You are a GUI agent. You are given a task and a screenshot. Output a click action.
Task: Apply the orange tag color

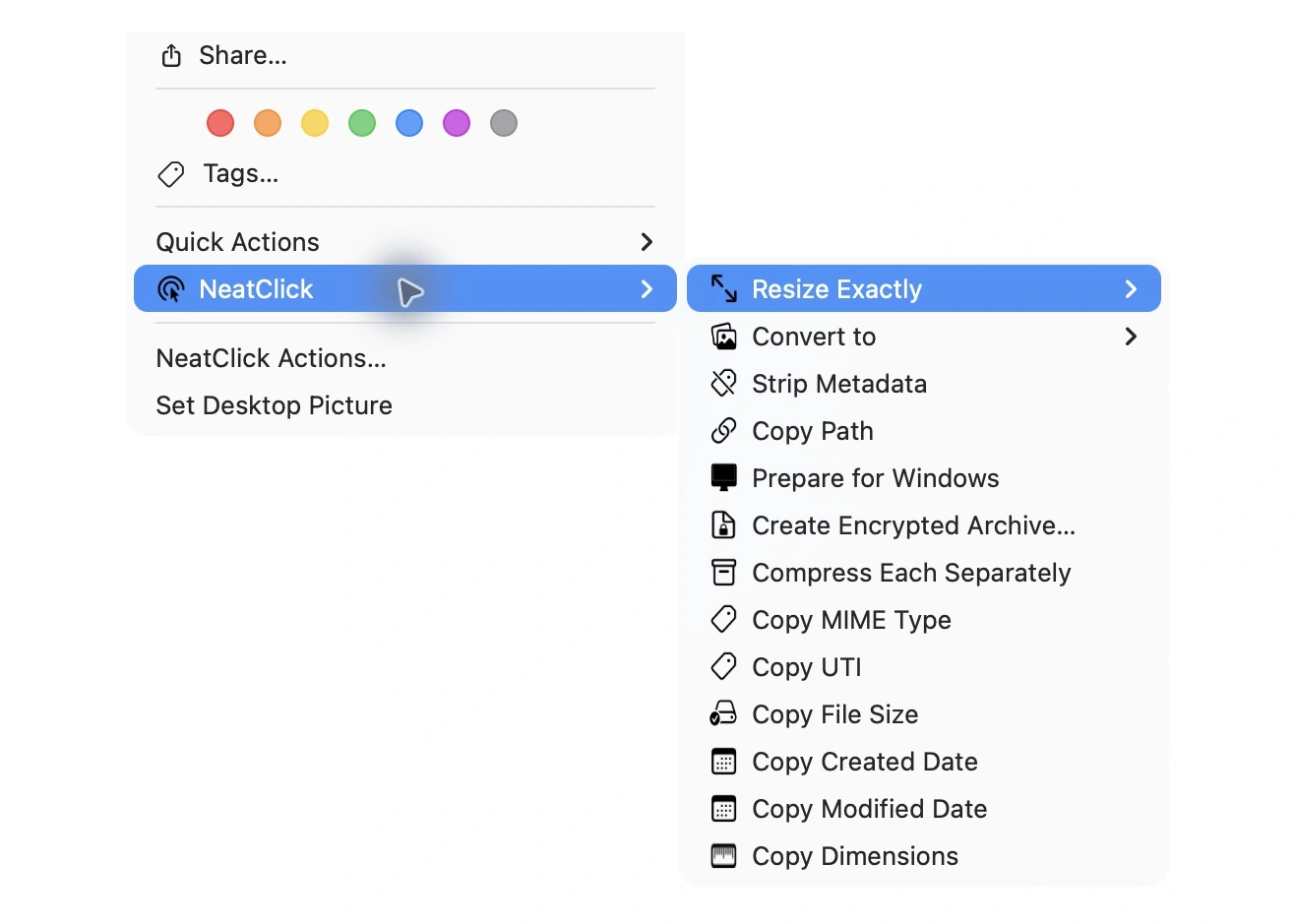click(268, 123)
